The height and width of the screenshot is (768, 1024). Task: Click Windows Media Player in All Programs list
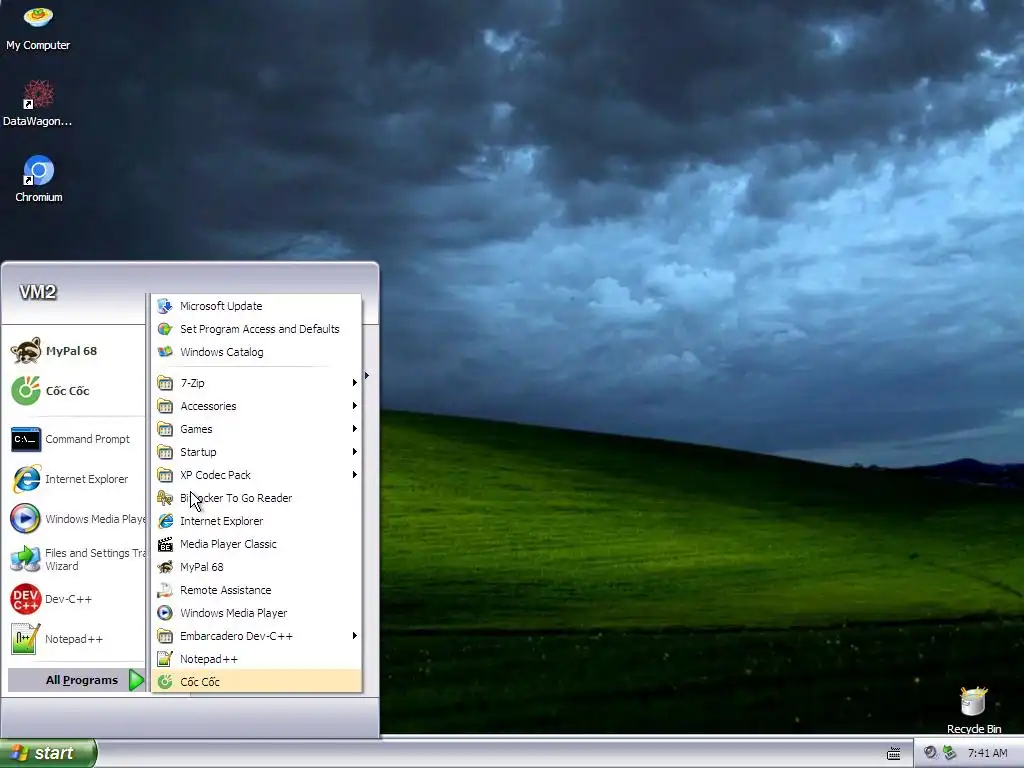pos(257,613)
